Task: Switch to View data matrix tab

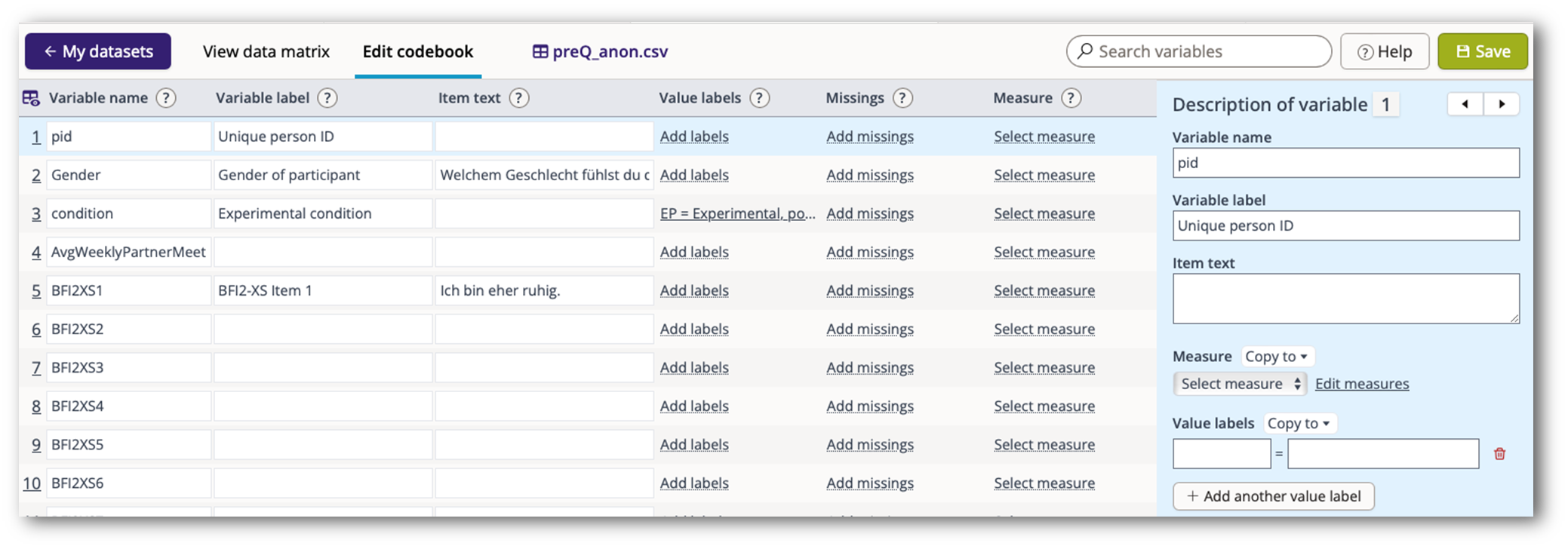Action: click(x=266, y=51)
